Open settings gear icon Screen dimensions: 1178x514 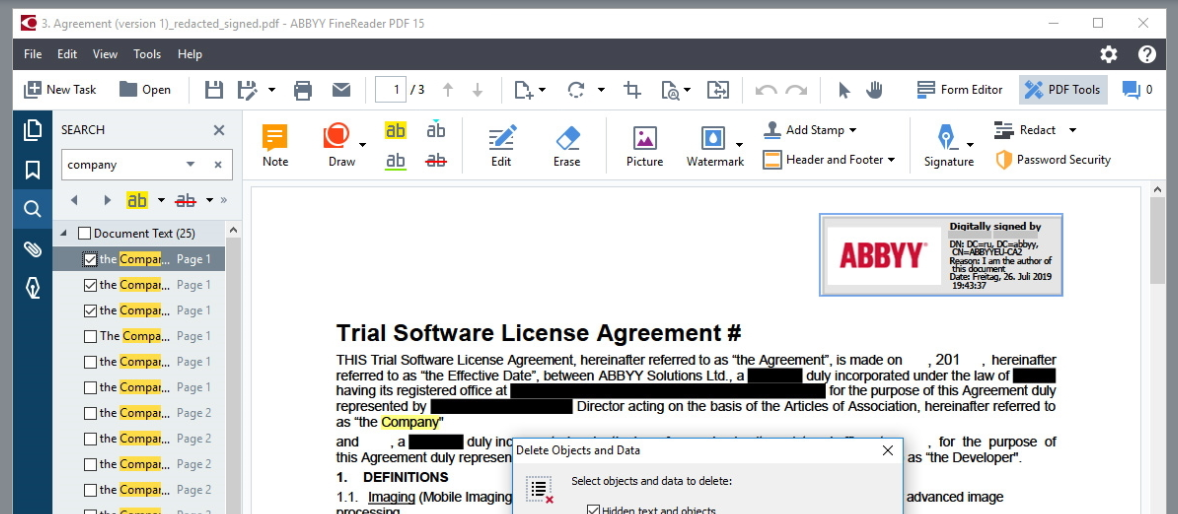1109,54
